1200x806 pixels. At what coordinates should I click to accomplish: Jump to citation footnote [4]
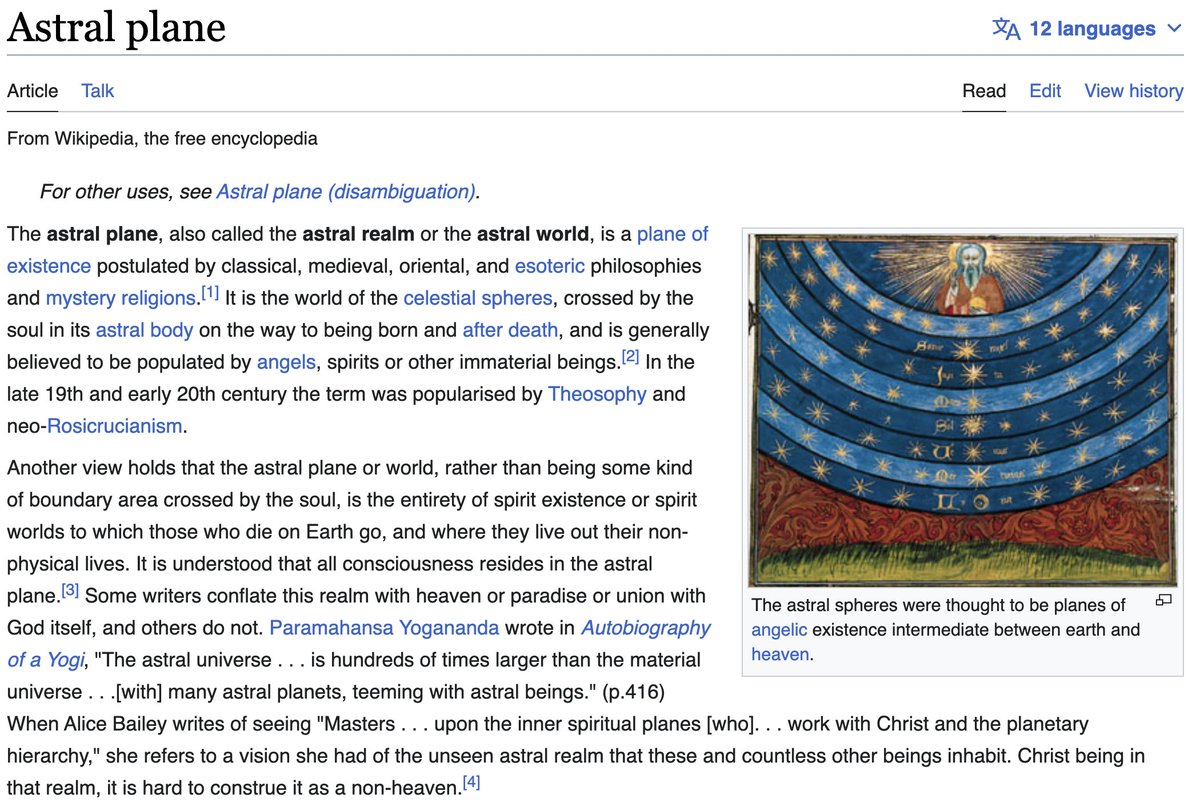point(472,782)
